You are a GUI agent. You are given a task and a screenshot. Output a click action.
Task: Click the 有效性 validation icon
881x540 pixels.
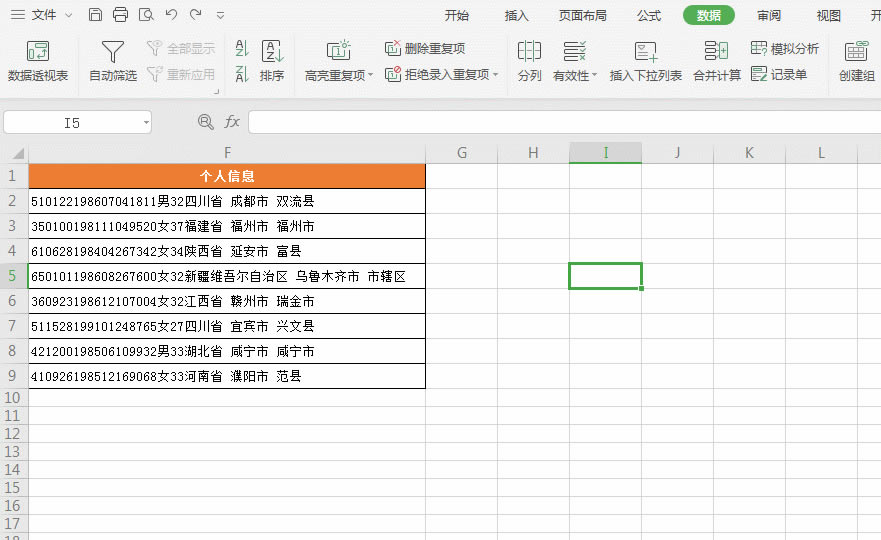[x=574, y=52]
